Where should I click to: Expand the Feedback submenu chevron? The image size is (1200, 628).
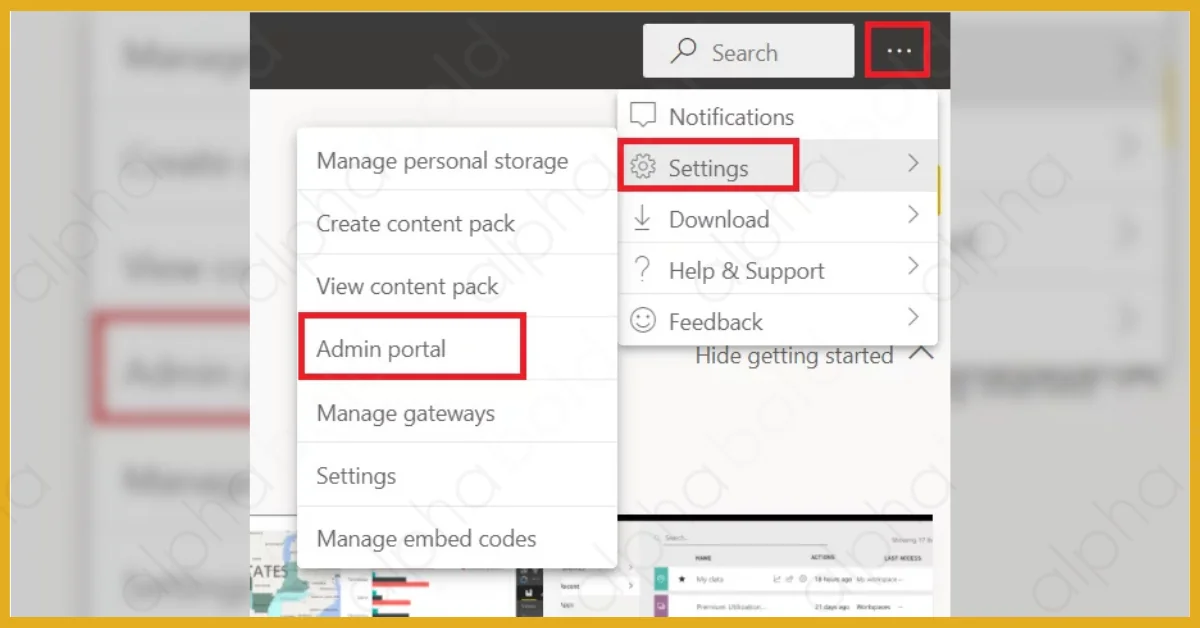pos(912,317)
